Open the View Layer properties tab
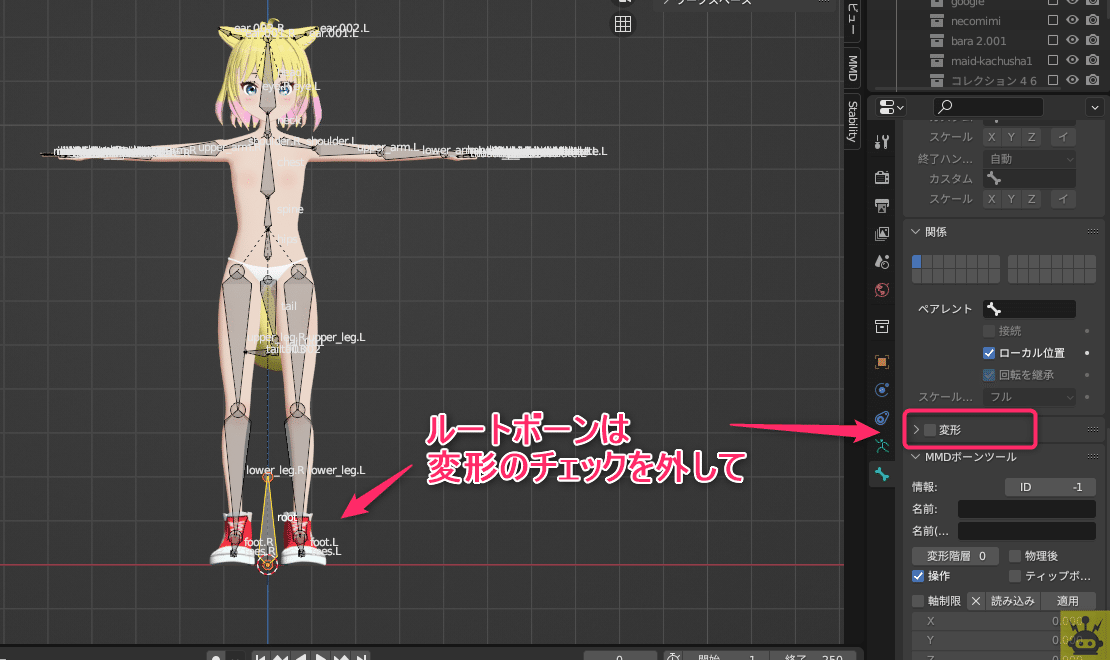 882,234
